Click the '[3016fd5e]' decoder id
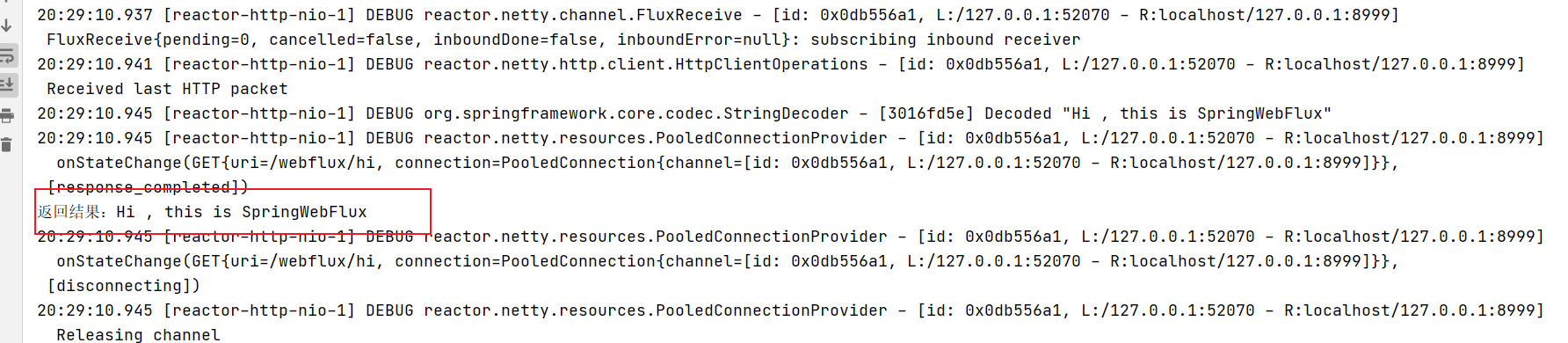The width and height of the screenshot is (1568, 343). (x=926, y=113)
